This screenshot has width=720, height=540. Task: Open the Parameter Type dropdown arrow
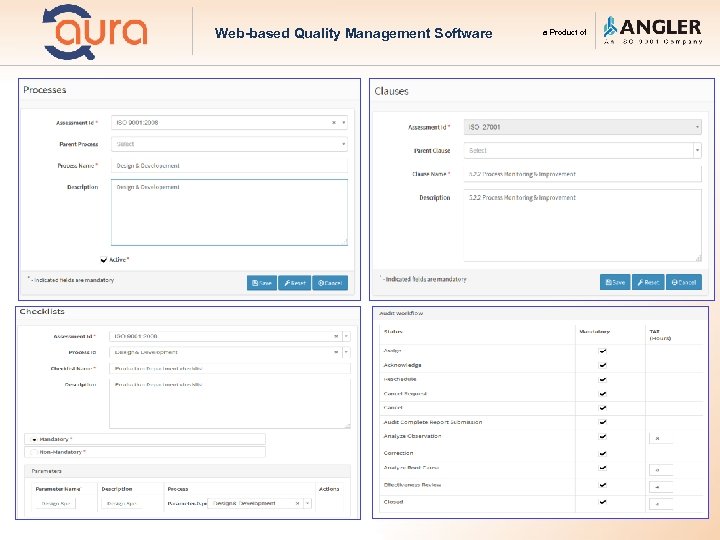pos(308,504)
